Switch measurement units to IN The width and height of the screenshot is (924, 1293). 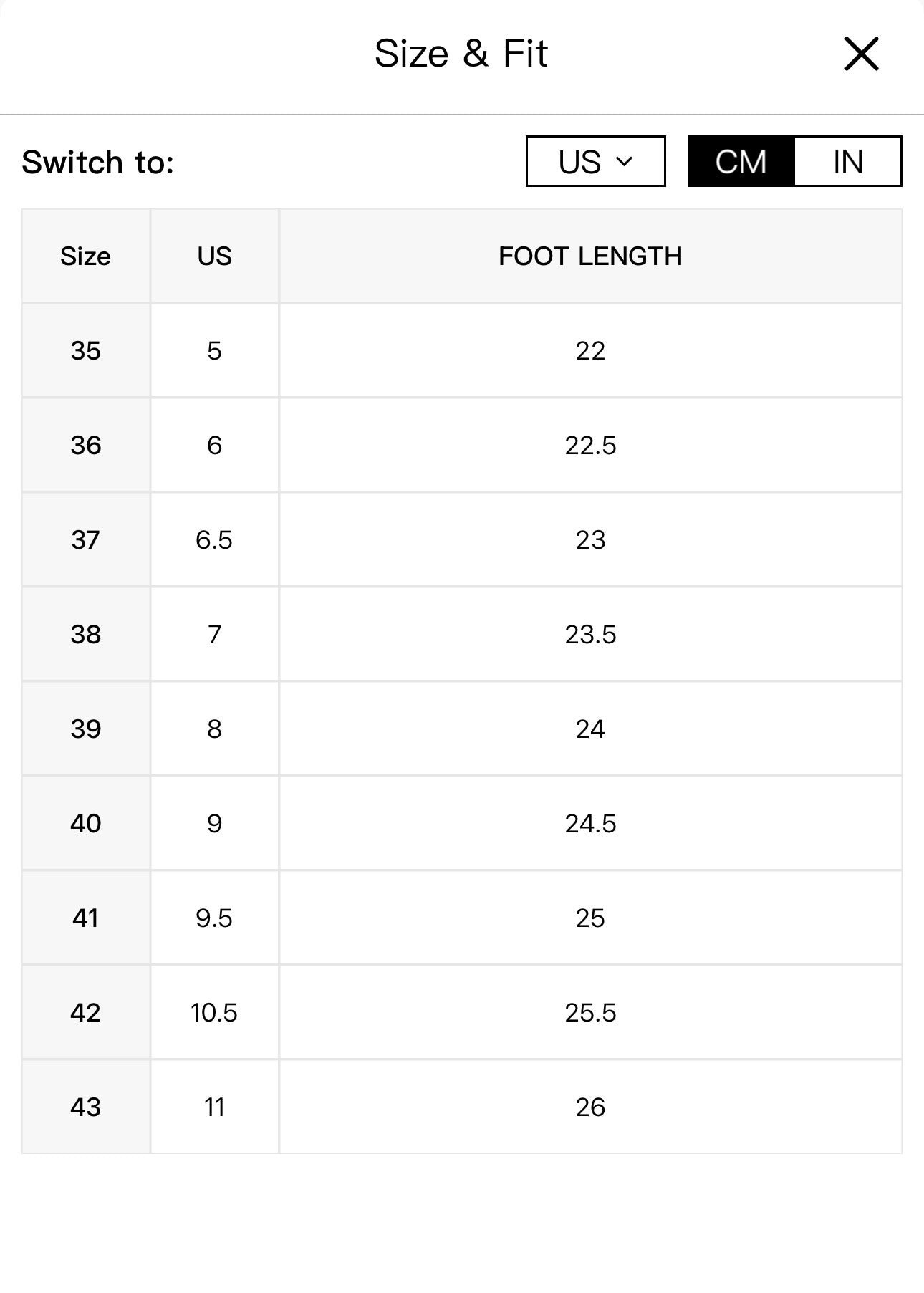click(847, 161)
